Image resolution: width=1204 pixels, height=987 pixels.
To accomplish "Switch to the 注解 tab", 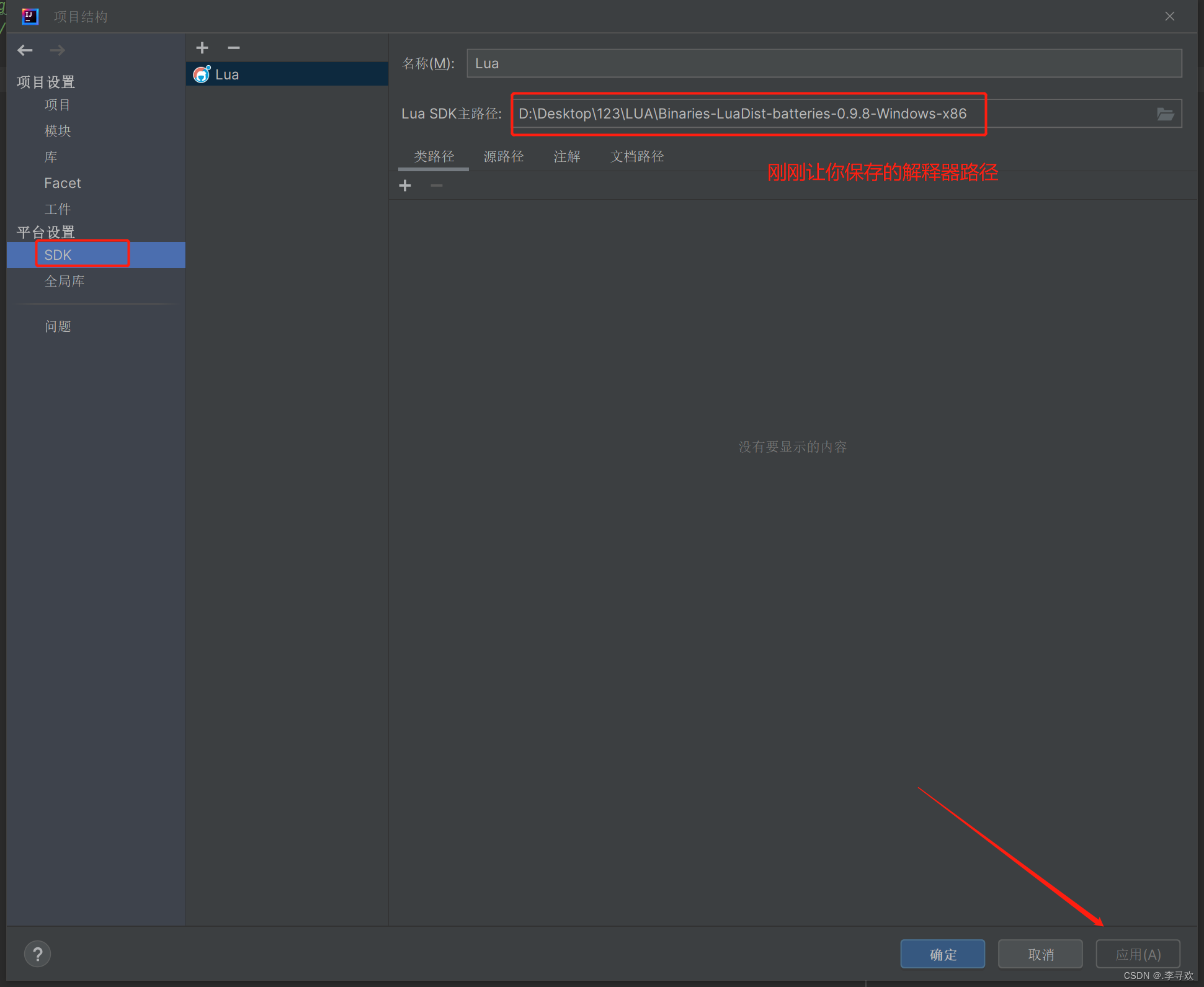I will click(566, 156).
